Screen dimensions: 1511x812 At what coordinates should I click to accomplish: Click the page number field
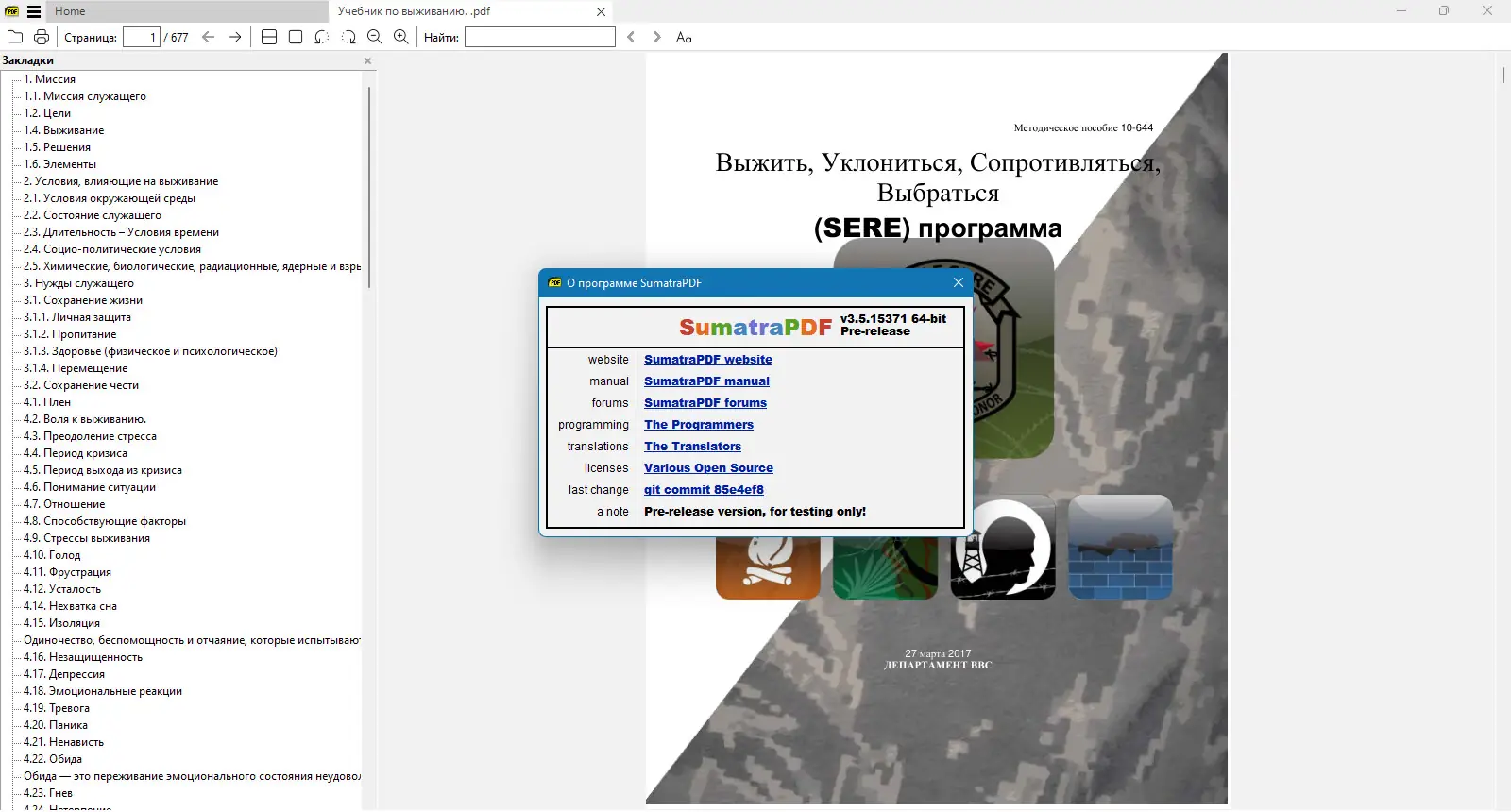pyautogui.click(x=141, y=37)
